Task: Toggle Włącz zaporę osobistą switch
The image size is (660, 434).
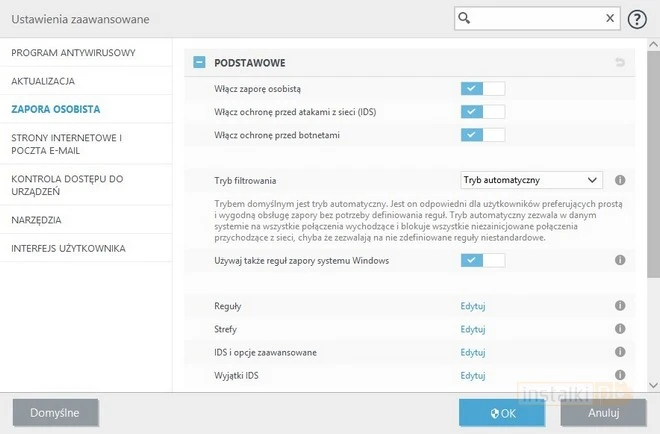Action: (x=483, y=88)
